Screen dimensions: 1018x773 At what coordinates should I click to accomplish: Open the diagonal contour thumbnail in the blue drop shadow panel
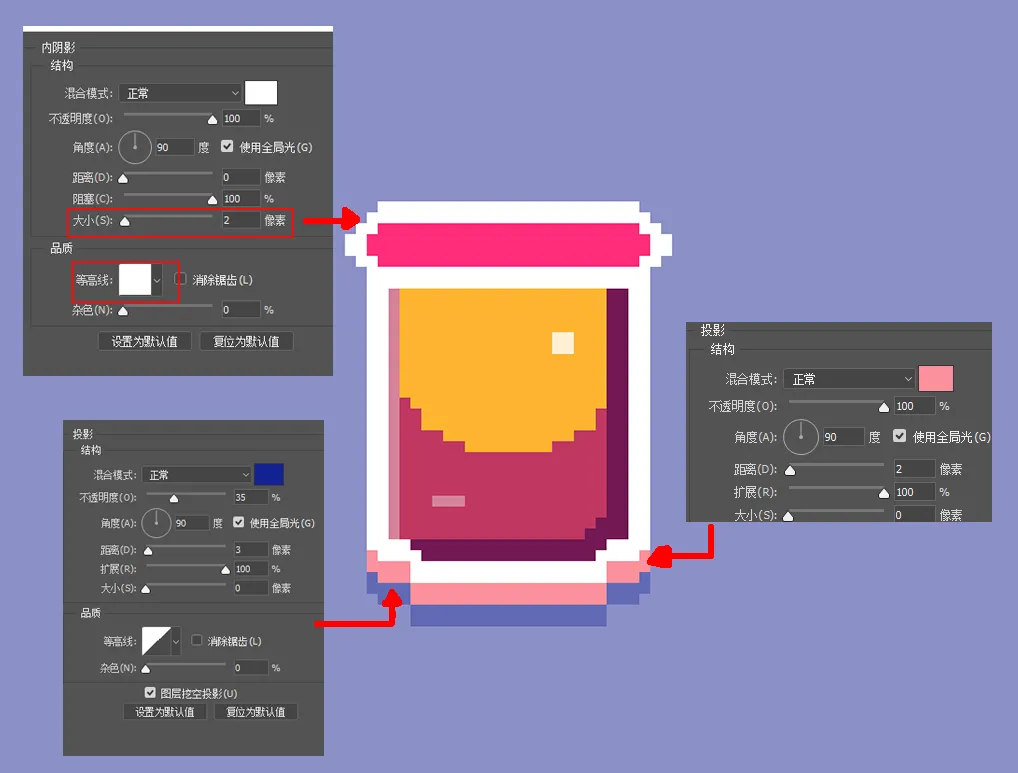pyautogui.click(x=156, y=641)
